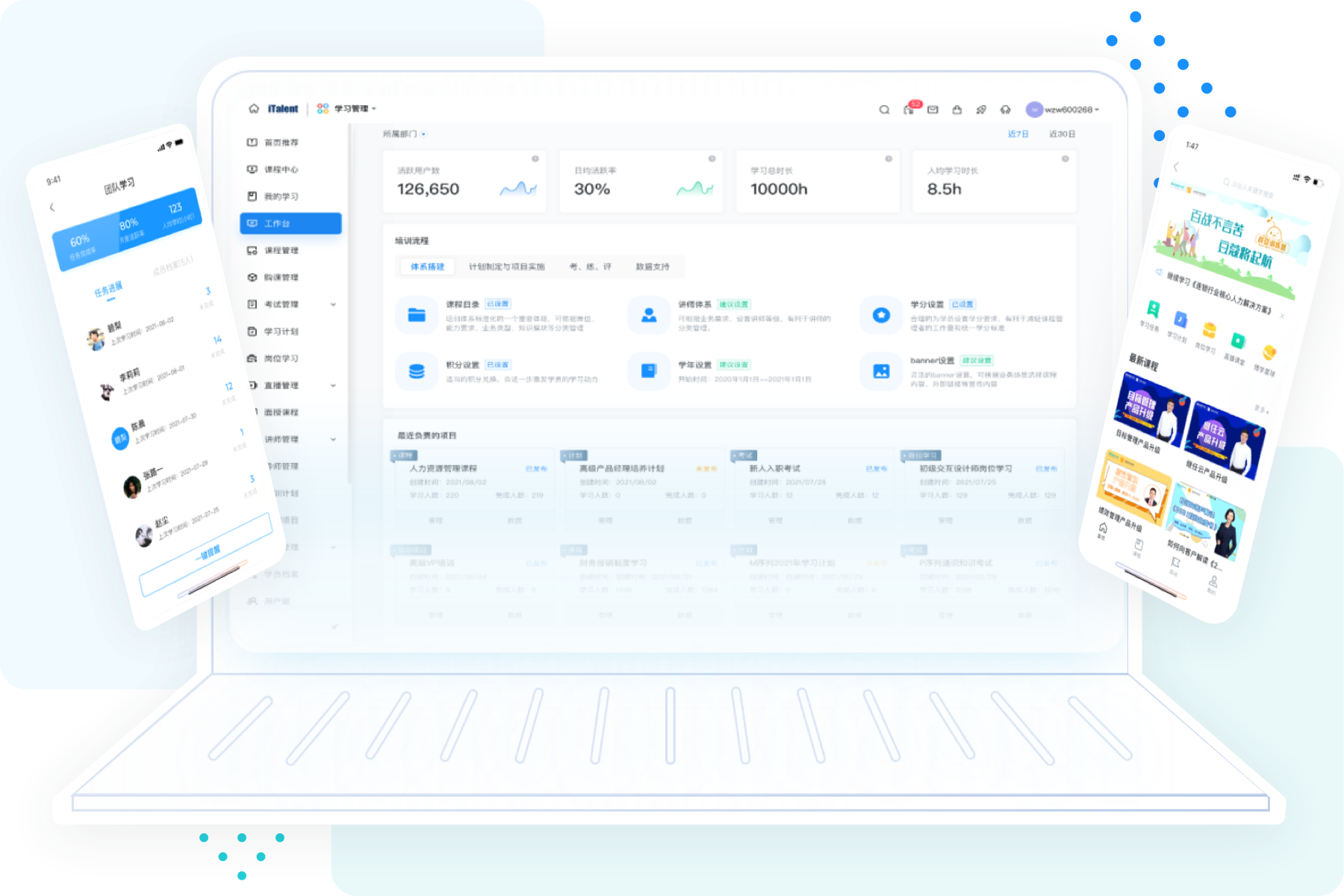Open 课程中心 in the sidebar
Viewport: 1344px width, 896px height.
pyautogui.click(x=281, y=169)
